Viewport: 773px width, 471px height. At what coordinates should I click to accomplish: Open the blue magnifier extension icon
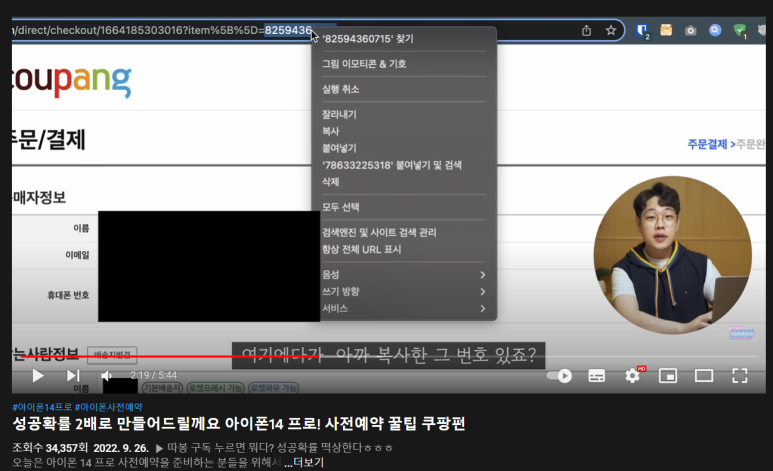tap(715, 31)
